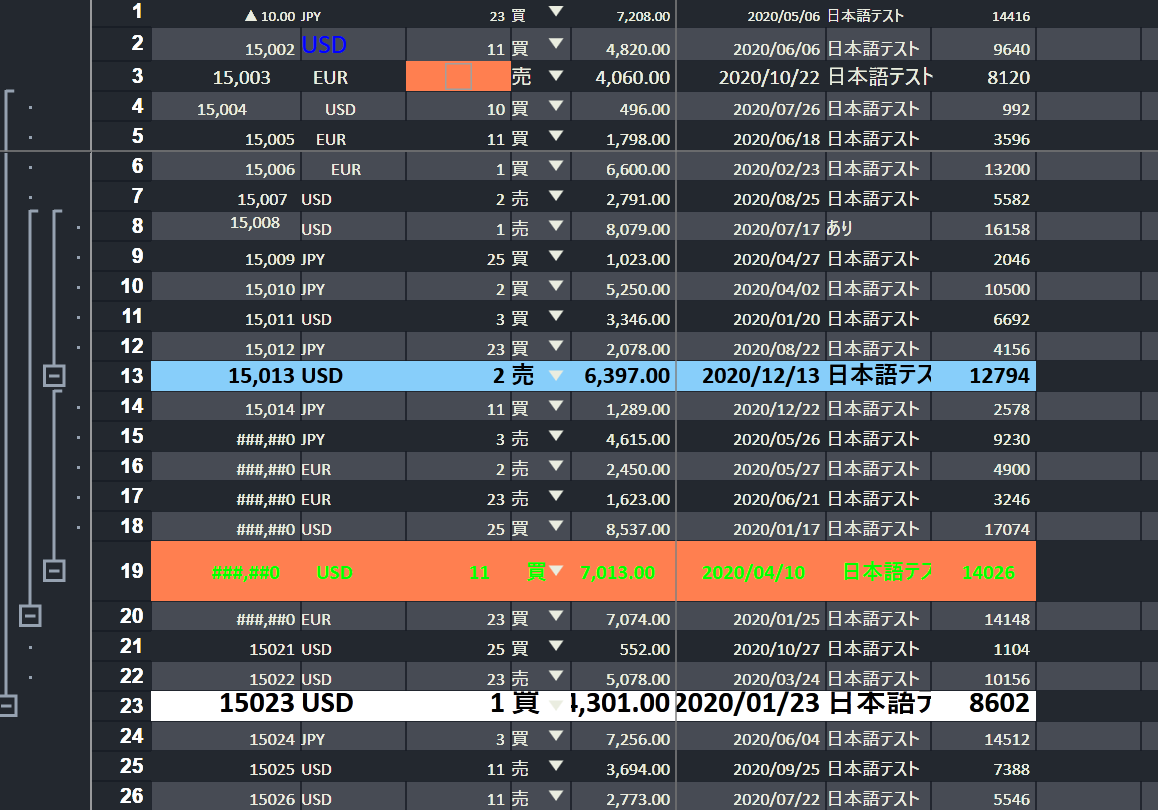
Task: Collapse the outline group at row 13
Action: (55, 376)
